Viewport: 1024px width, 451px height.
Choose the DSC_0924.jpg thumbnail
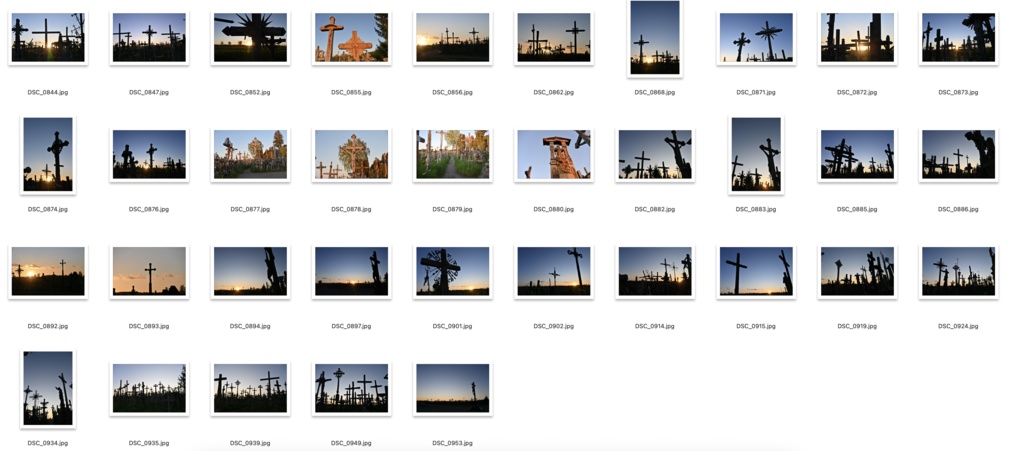click(959, 272)
